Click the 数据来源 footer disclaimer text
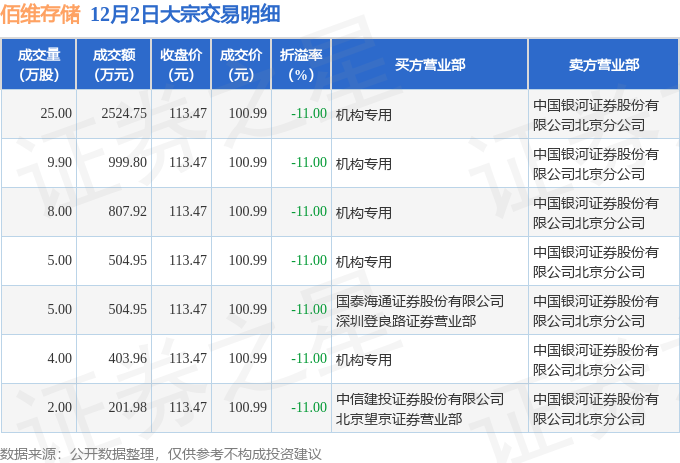The width and height of the screenshot is (680, 463). click(x=160, y=454)
